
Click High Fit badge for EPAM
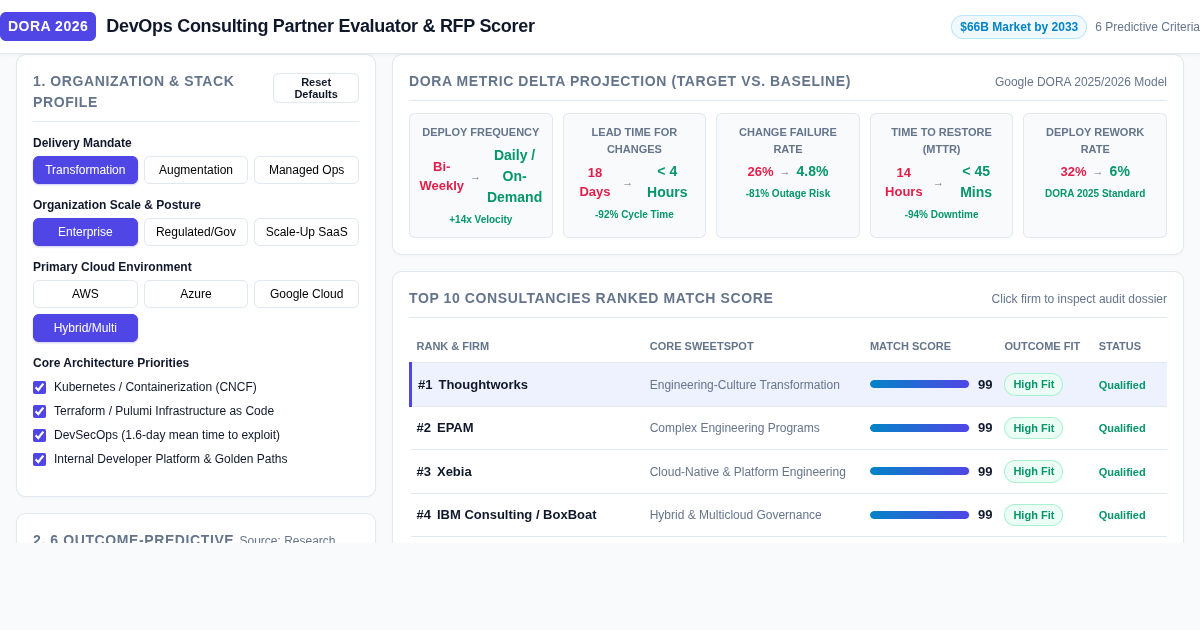click(x=1033, y=428)
